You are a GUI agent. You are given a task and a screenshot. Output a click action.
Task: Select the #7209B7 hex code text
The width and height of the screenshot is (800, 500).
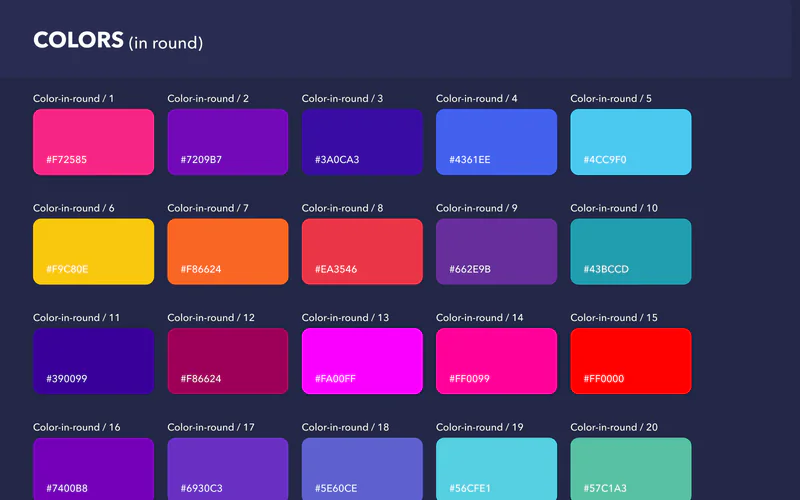pyautogui.click(x=202, y=160)
